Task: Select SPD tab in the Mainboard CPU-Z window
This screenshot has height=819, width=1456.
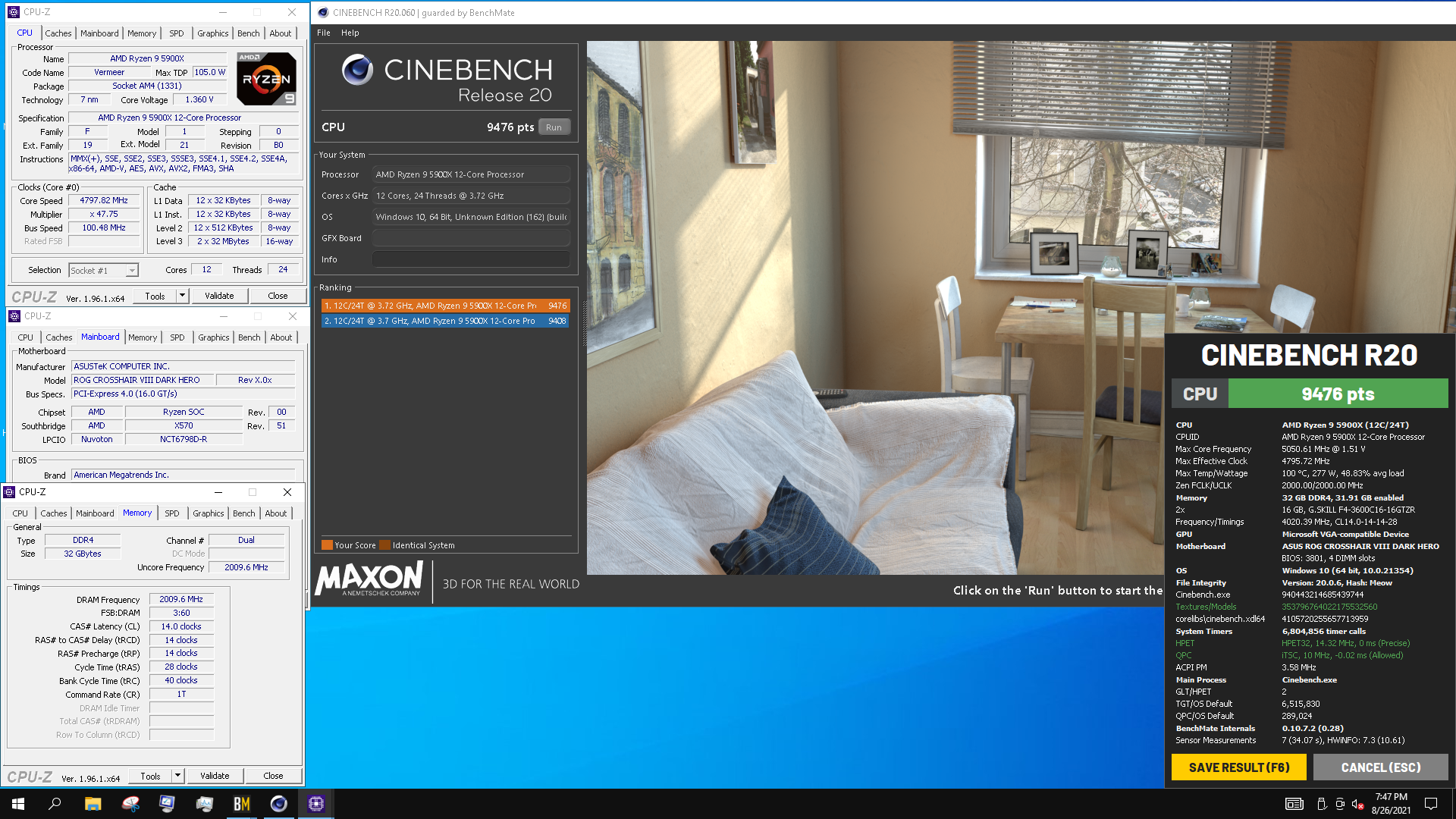Action: 177,337
